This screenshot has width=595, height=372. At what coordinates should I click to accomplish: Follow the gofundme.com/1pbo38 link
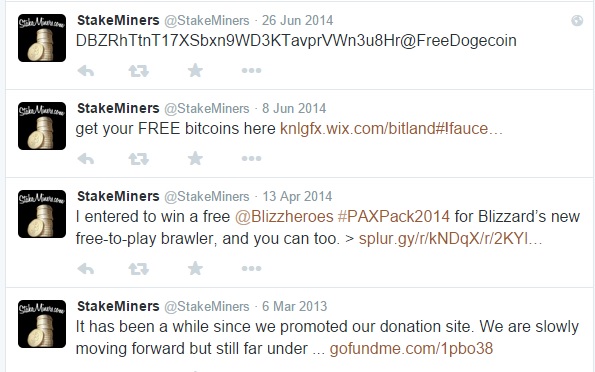pyautogui.click(x=411, y=348)
